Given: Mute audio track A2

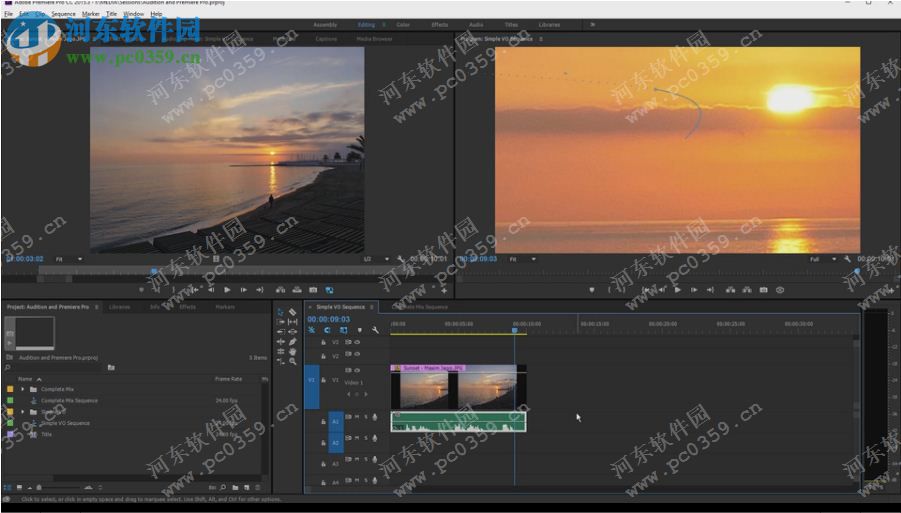Looking at the screenshot, I should tap(357, 438).
